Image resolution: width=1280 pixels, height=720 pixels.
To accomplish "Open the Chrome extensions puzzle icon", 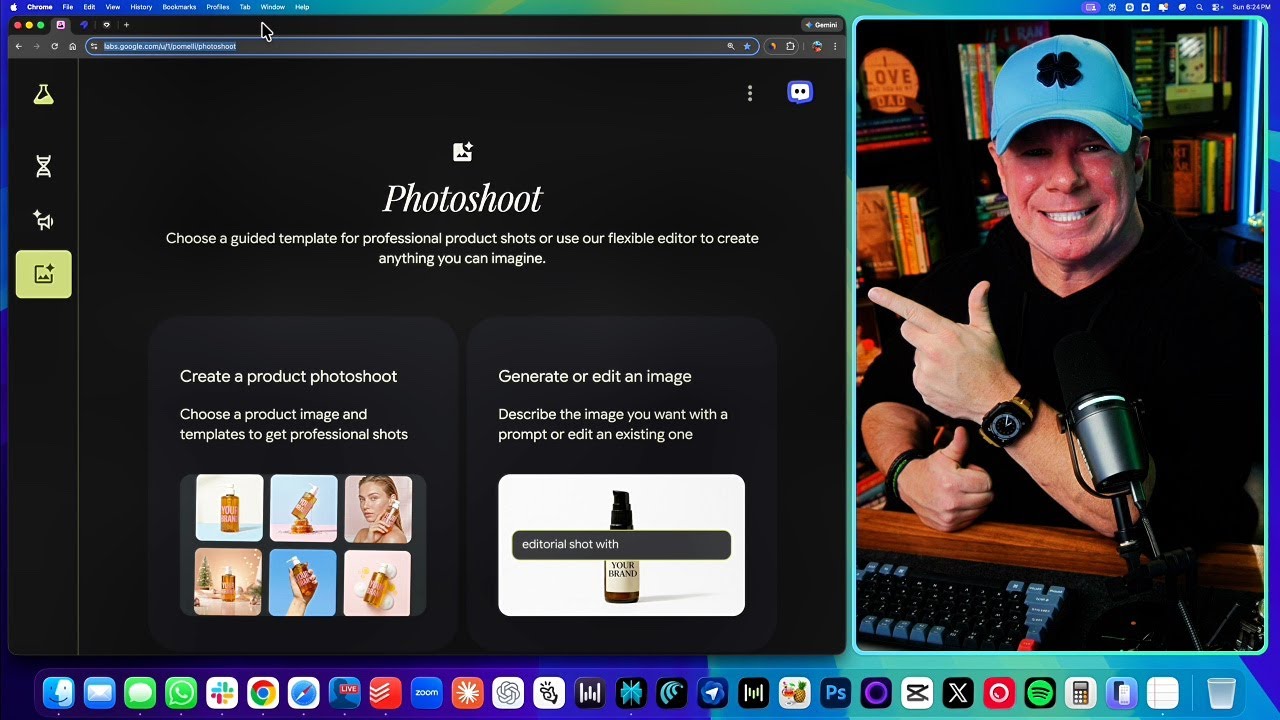I will (x=790, y=46).
